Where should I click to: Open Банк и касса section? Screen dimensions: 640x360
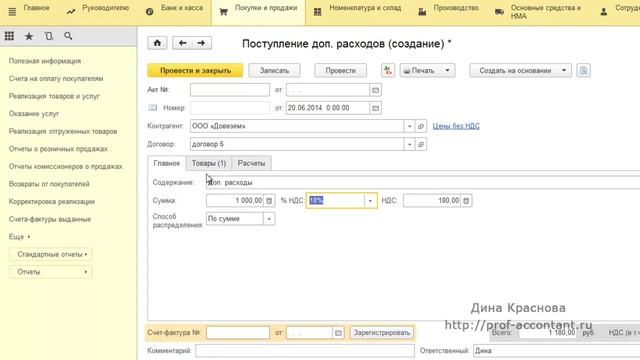tap(182, 8)
